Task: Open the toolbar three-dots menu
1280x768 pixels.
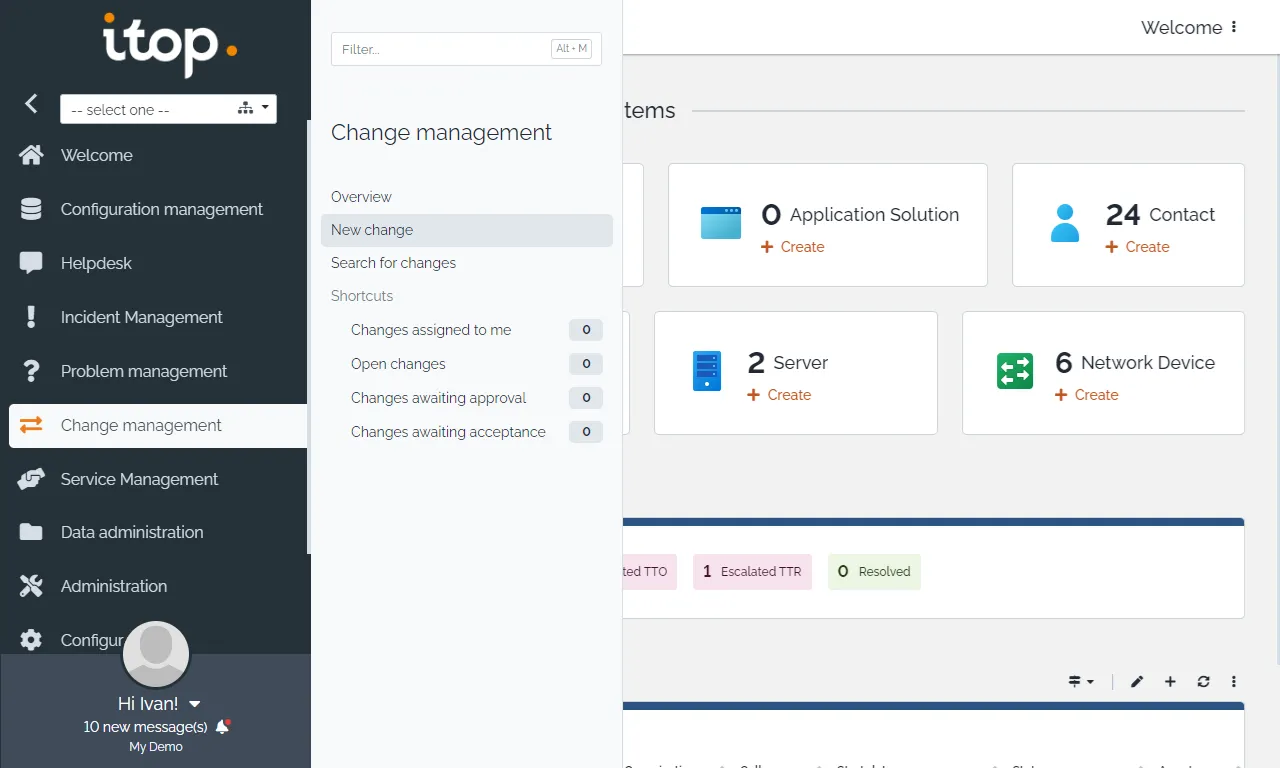Action: click(1234, 682)
